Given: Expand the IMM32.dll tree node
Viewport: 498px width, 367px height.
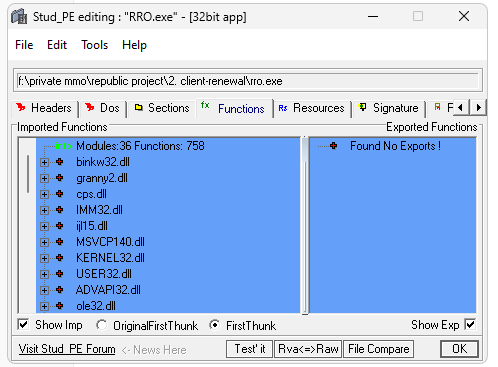Looking at the screenshot, I should [x=44, y=210].
